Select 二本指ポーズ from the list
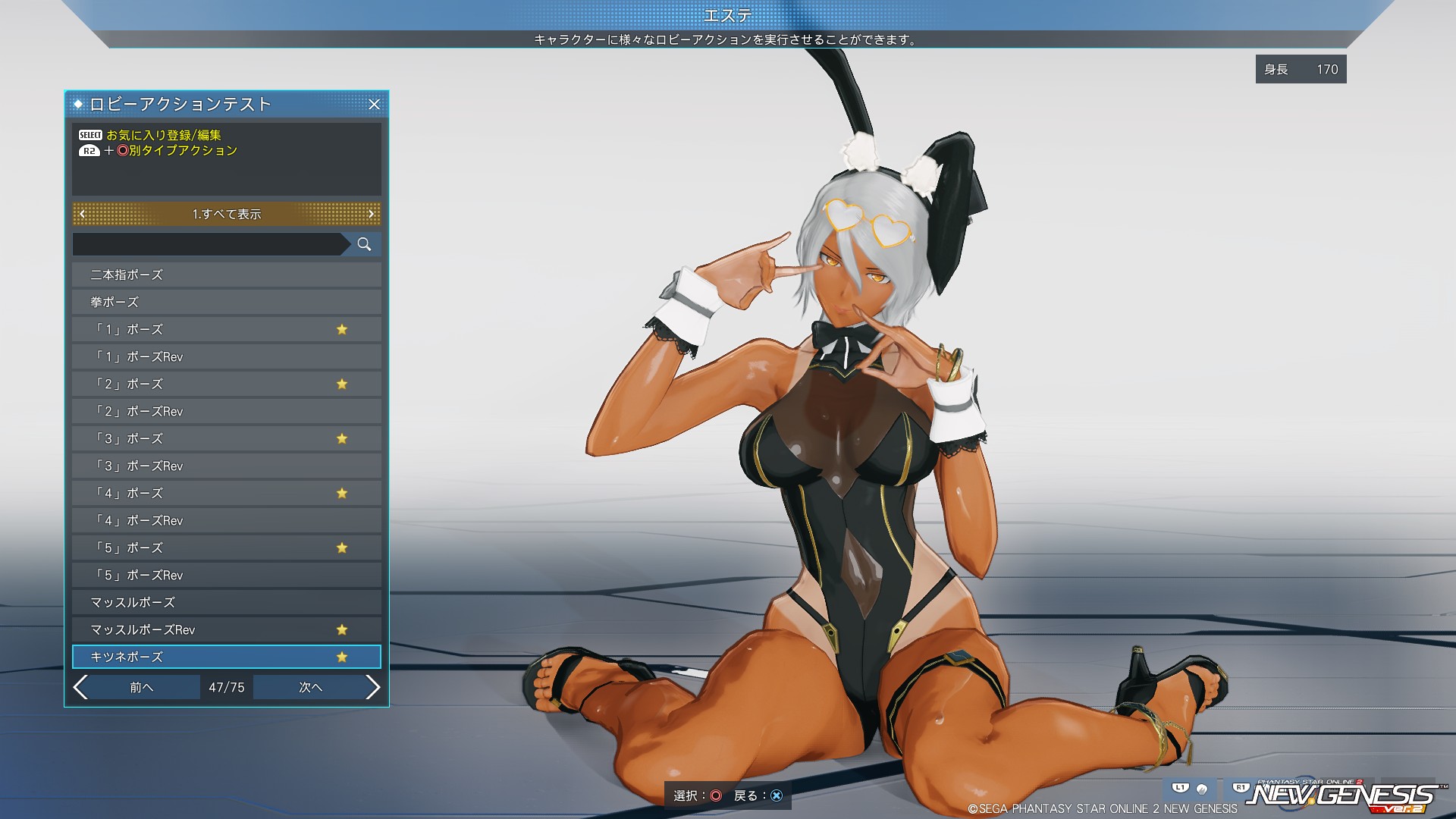Screen dimensions: 1456x819 pyautogui.click(x=226, y=275)
